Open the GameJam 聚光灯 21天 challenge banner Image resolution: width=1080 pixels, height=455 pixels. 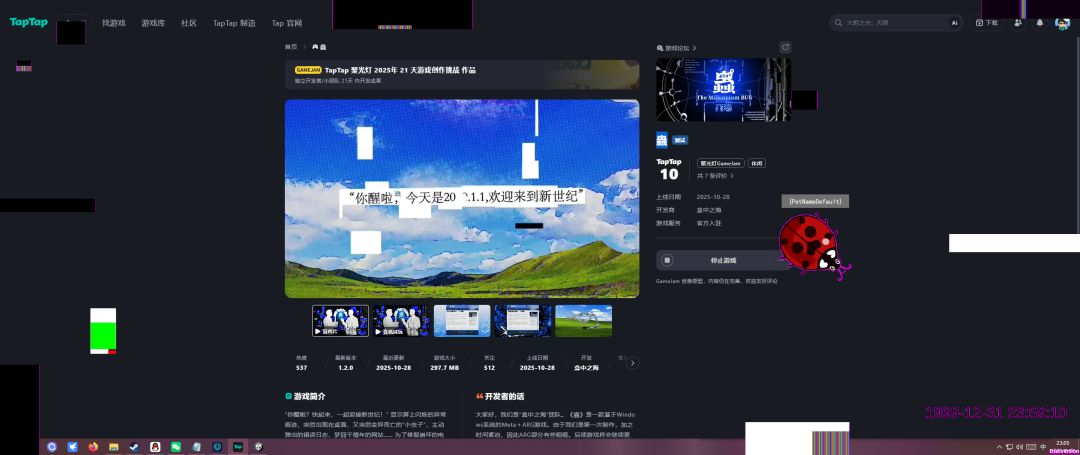pyautogui.click(x=461, y=74)
